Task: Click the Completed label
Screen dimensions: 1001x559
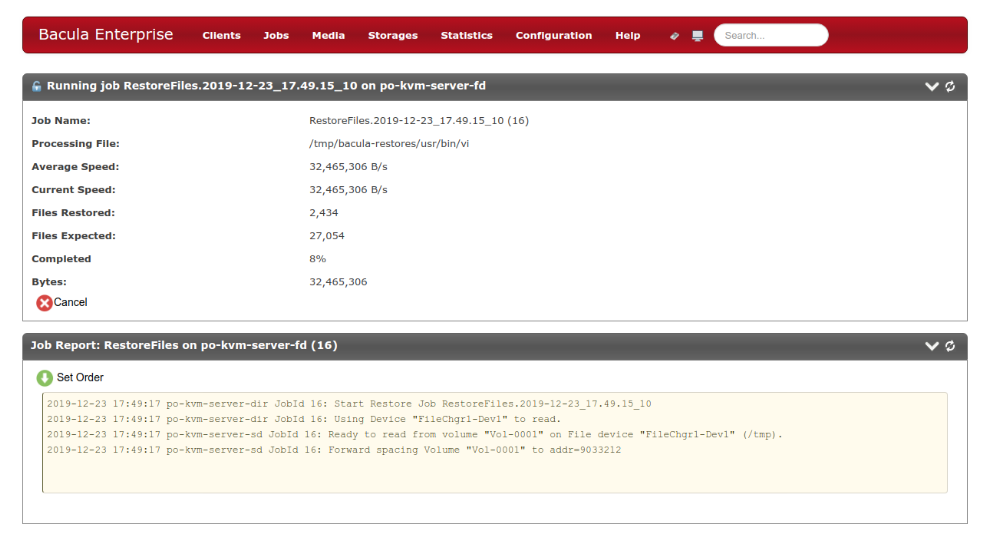Action: click(61, 258)
